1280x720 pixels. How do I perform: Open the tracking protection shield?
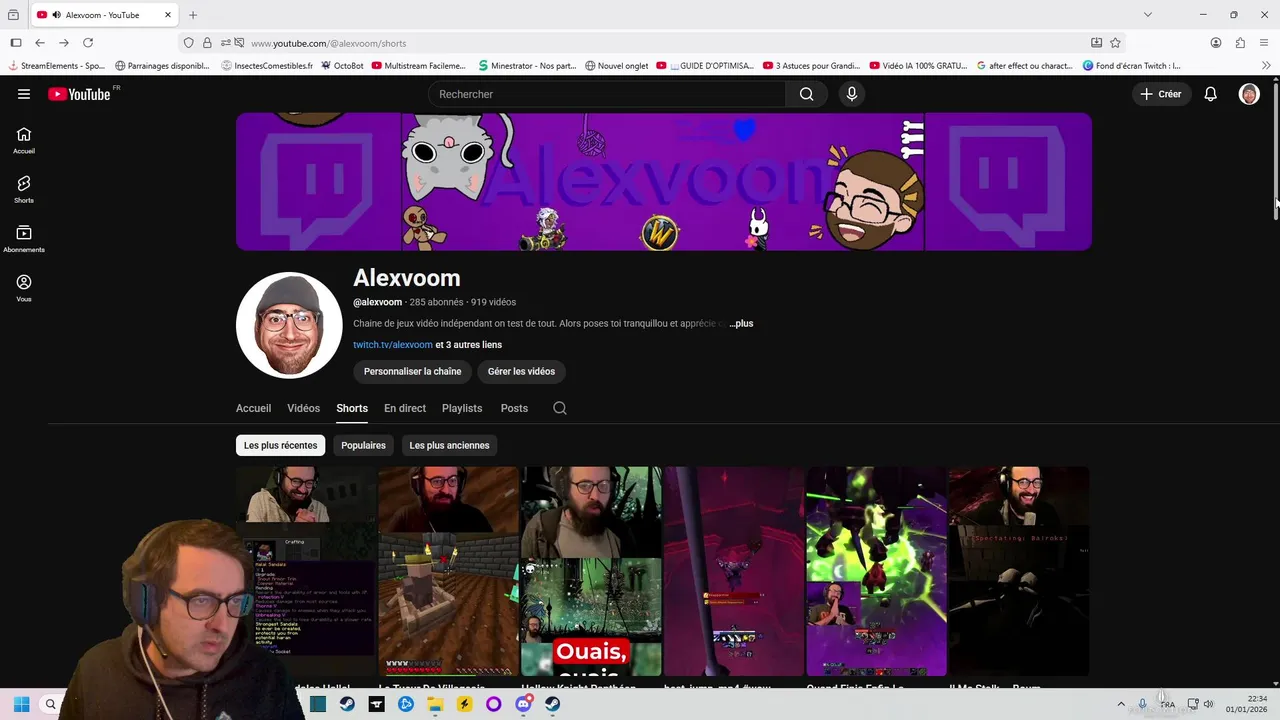pos(188,43)
